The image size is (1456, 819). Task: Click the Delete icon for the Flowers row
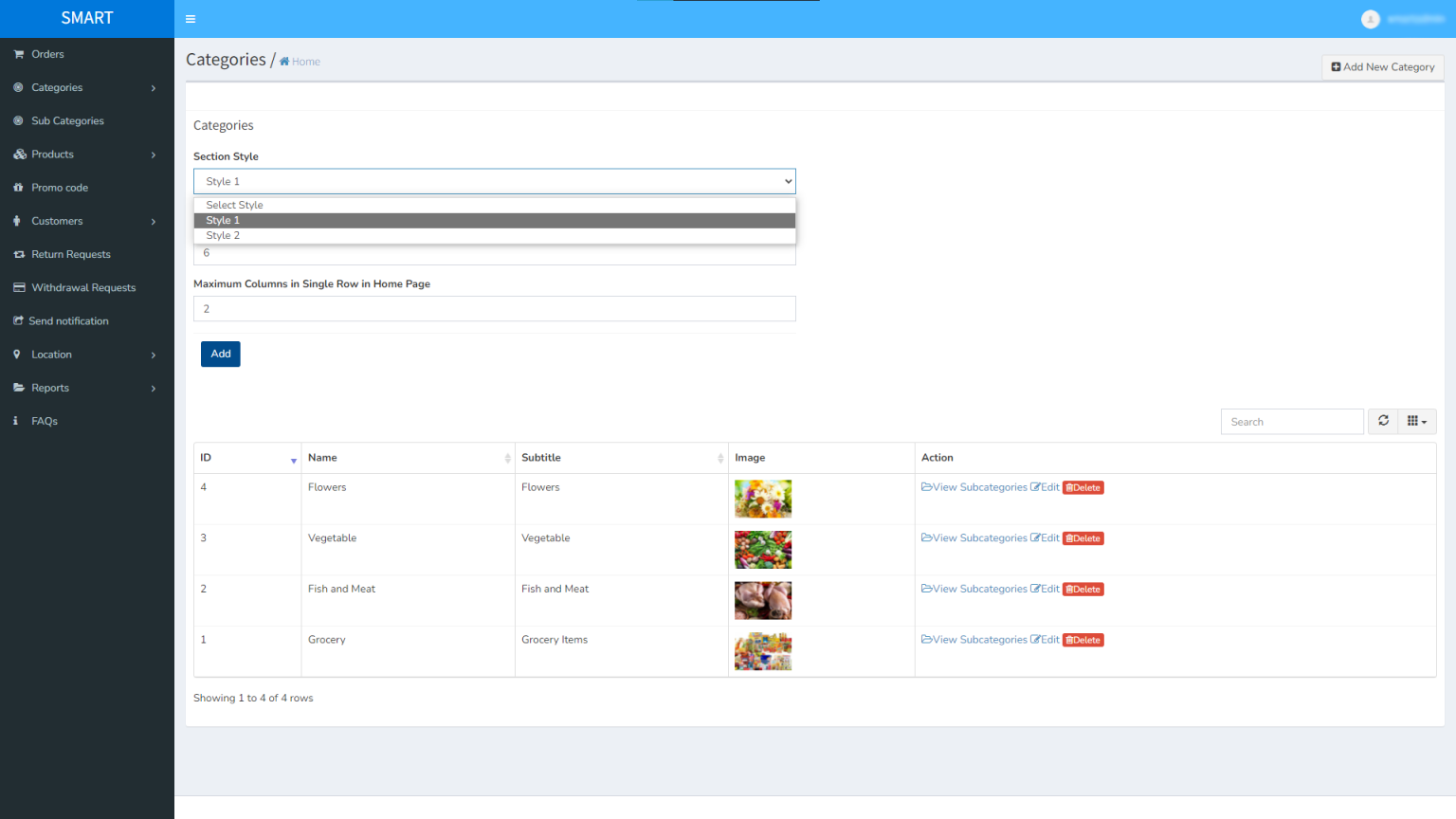(x=1083, y=486)
